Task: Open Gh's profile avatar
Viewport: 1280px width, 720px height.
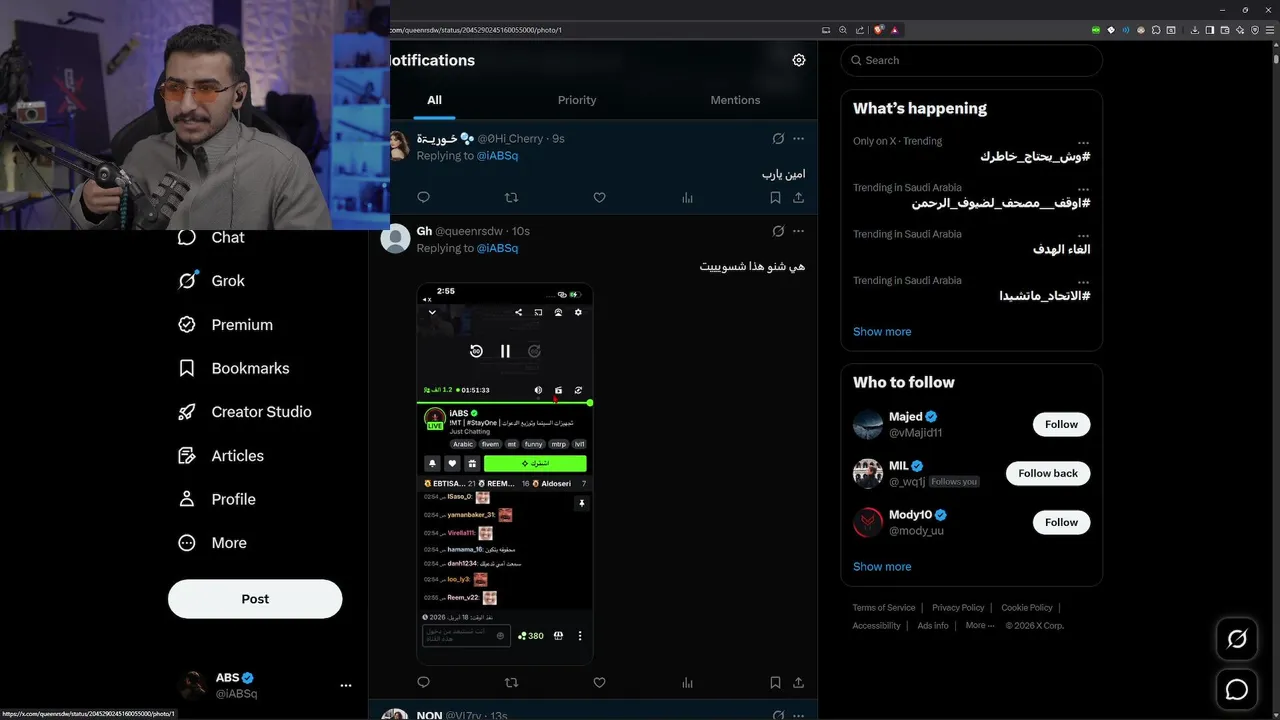Action: coord(396,239)
